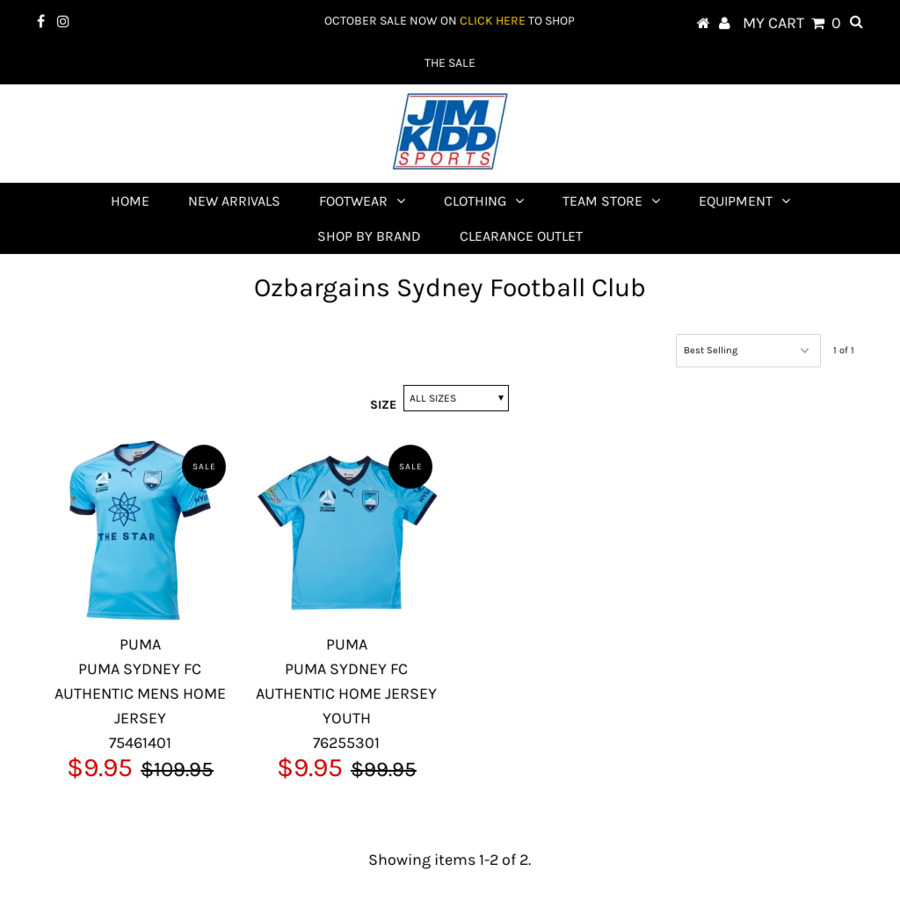Open Puma Sydney FC Authentic Home Jersey Youth link
This screenshot has width=900, height=900.
pos(346,693)
